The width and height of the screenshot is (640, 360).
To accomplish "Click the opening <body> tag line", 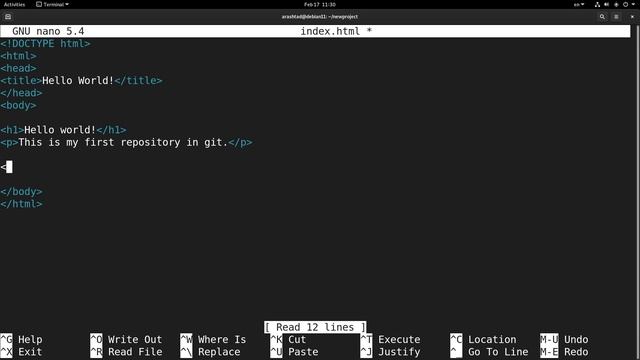I will pyautogui.click(x=18, y=105).
